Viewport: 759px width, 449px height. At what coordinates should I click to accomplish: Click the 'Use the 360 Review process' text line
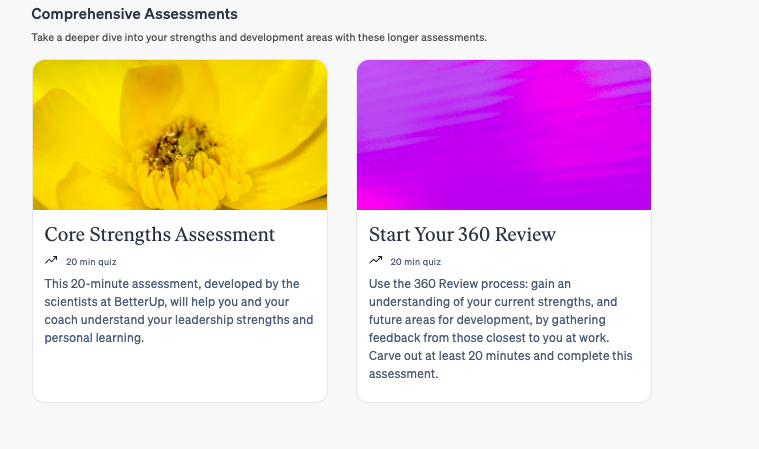coord(470,284)
